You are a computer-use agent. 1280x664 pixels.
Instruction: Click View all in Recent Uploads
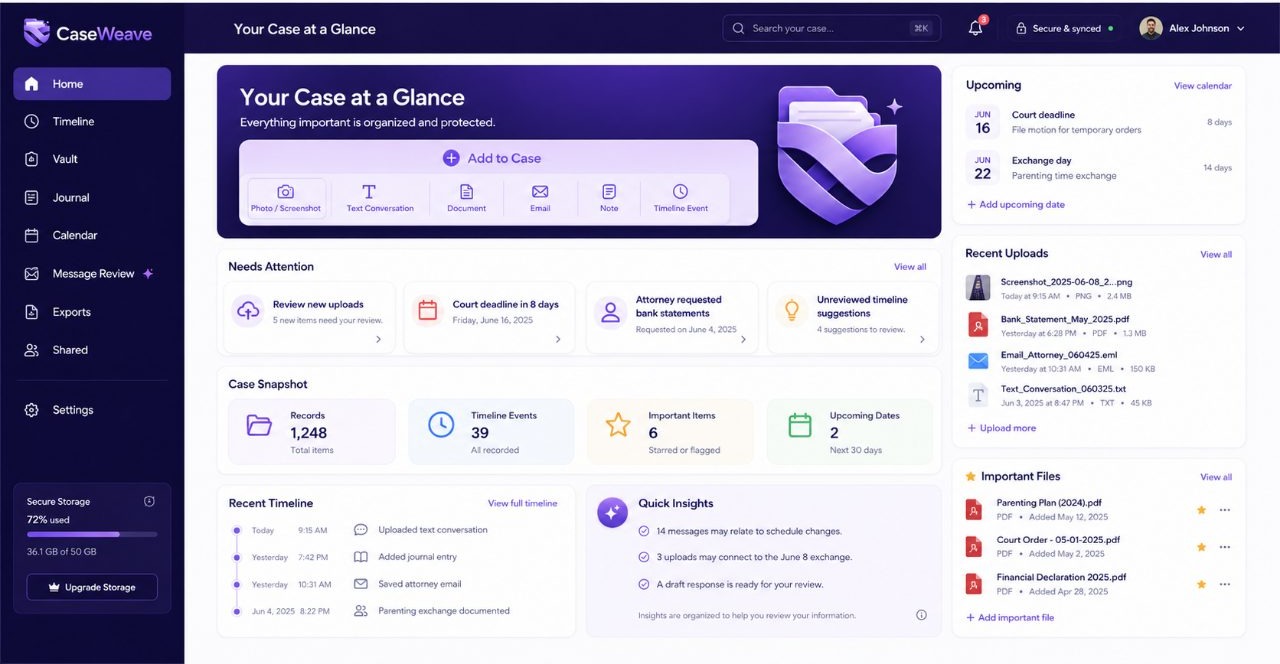tap(1216, 255)
